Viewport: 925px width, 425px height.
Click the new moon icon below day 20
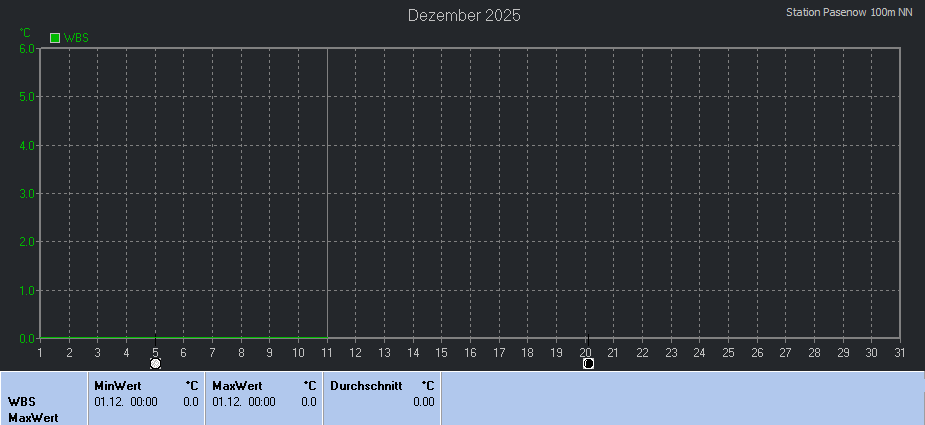[x=588, y=363]
